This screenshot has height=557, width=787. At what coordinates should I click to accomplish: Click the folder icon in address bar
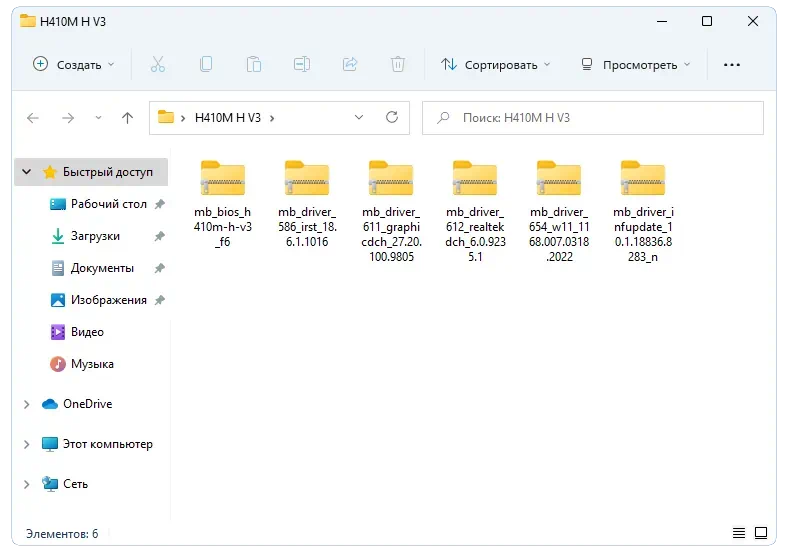[166, 117]
